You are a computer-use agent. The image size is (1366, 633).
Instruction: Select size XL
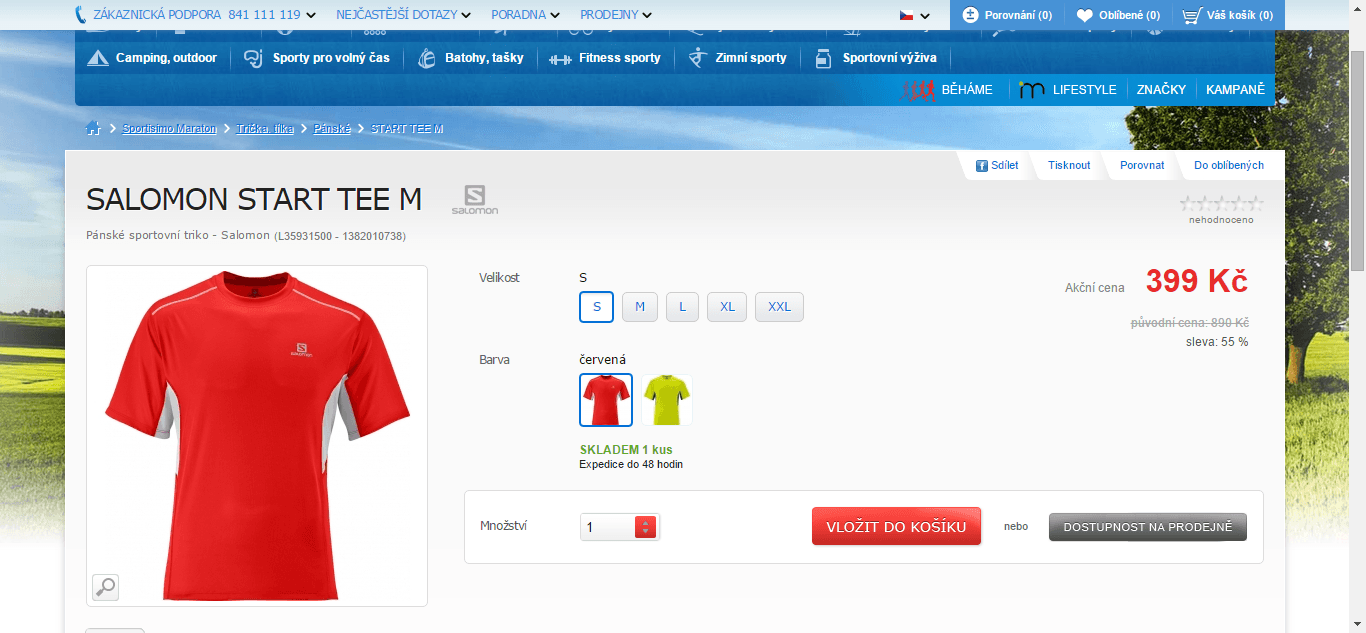tap(727, 307)
